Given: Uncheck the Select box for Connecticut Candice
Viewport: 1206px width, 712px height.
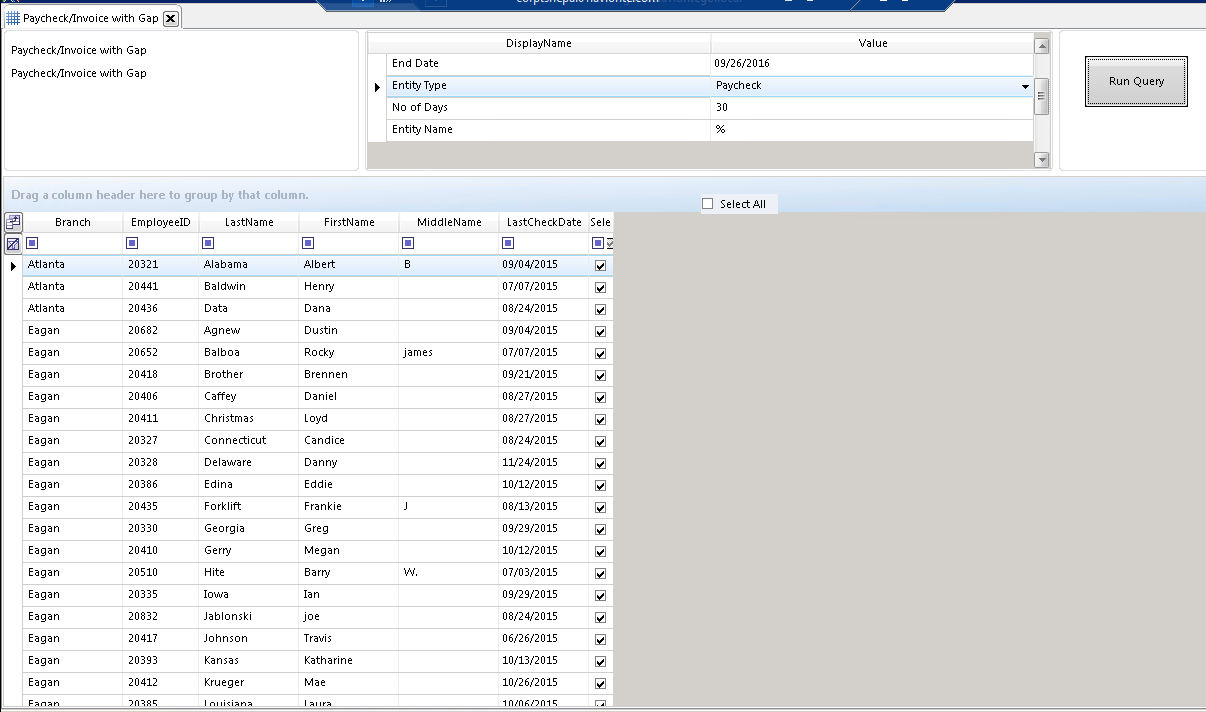Looking at the screenshot, I should point(600,442).
